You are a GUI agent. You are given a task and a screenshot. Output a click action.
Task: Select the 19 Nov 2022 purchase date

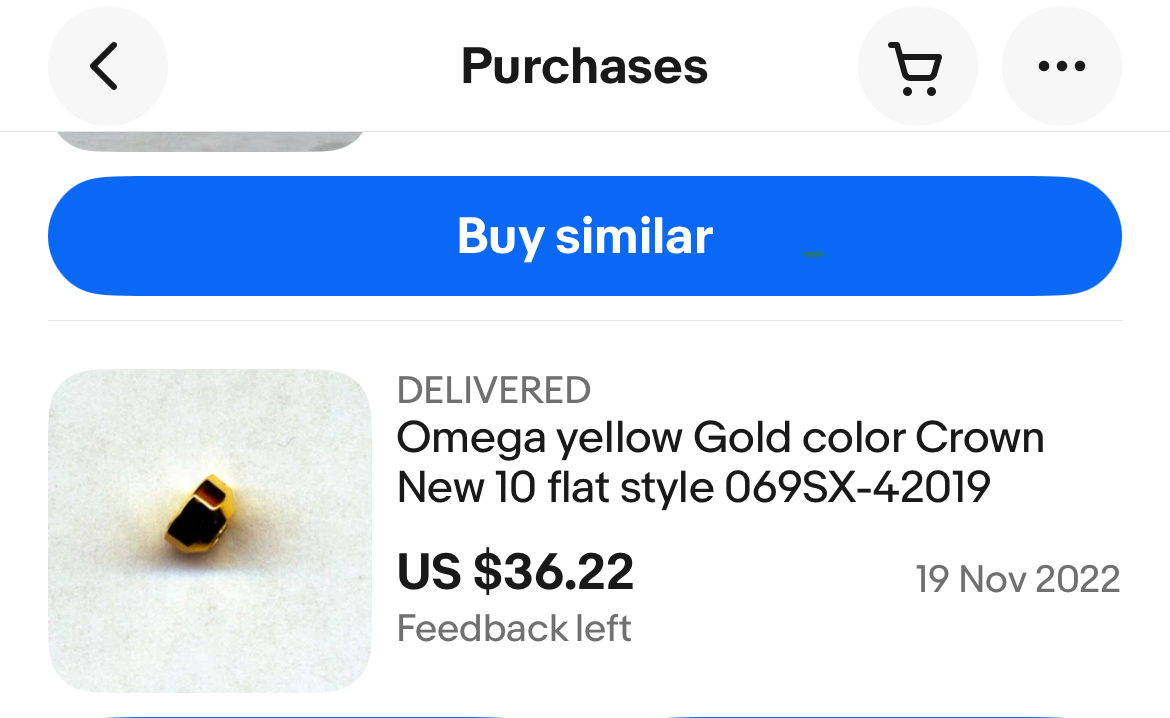[1017, 579]
